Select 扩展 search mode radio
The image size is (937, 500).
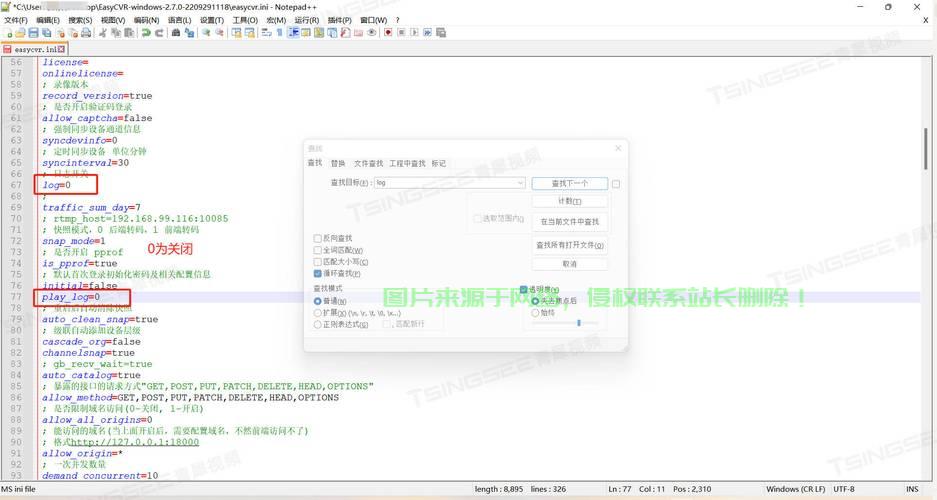(317, 313)
